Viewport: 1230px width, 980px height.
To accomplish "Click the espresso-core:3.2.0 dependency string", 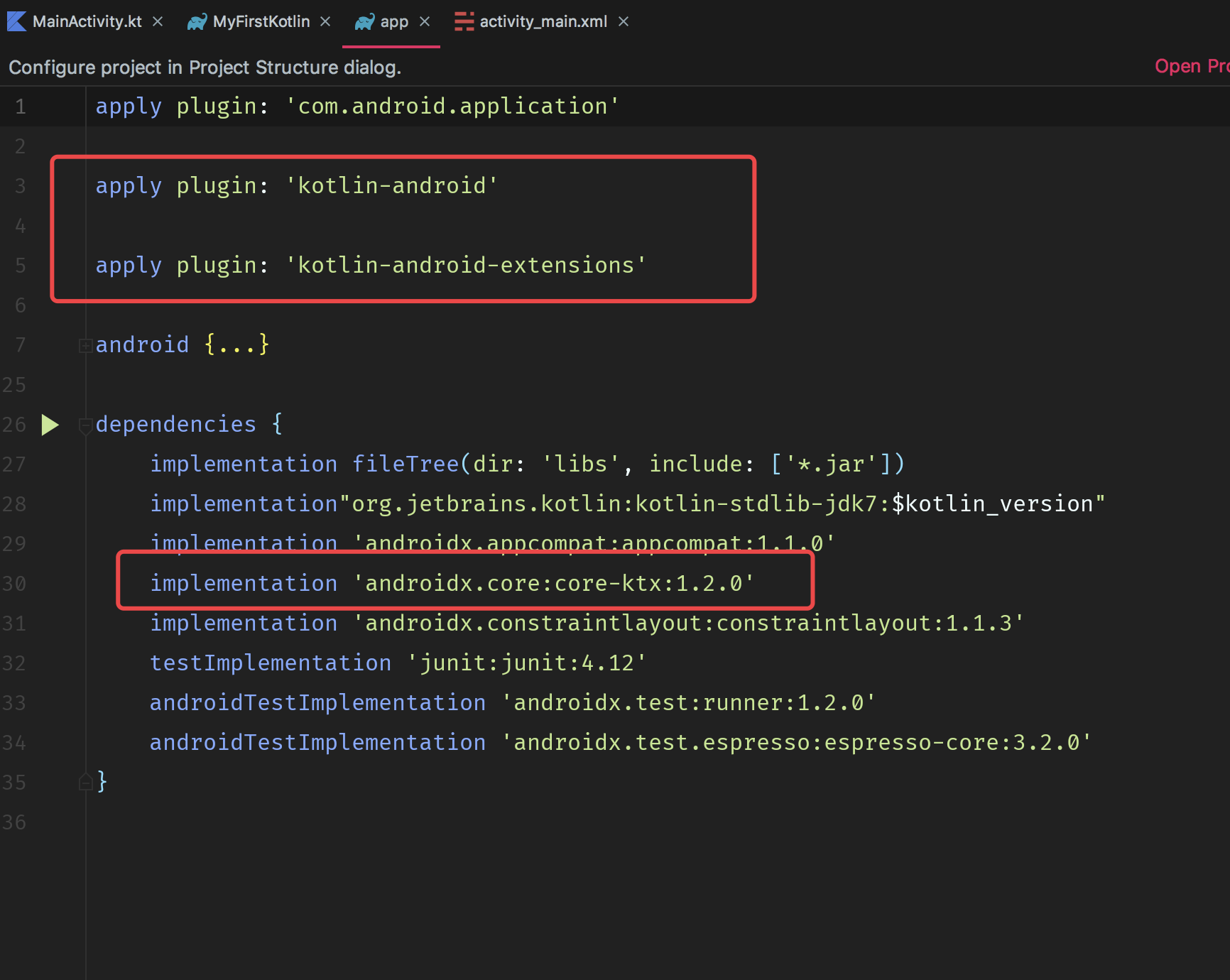I will (x=796, y=742).
